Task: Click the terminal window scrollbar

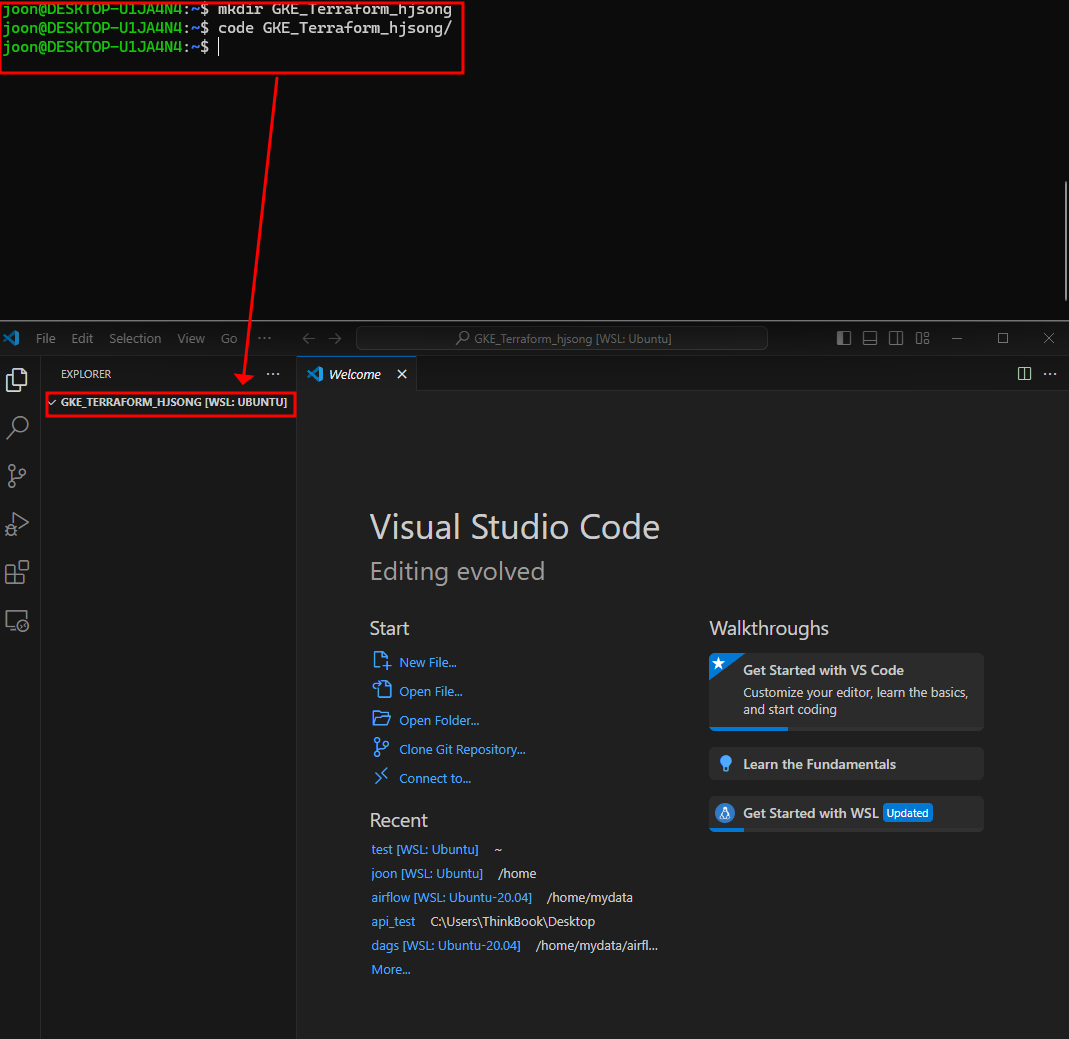Action: pos(1066,241)
